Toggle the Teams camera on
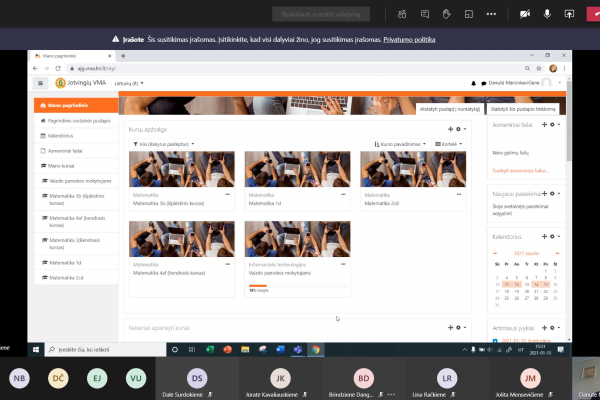 pos(525,14)
